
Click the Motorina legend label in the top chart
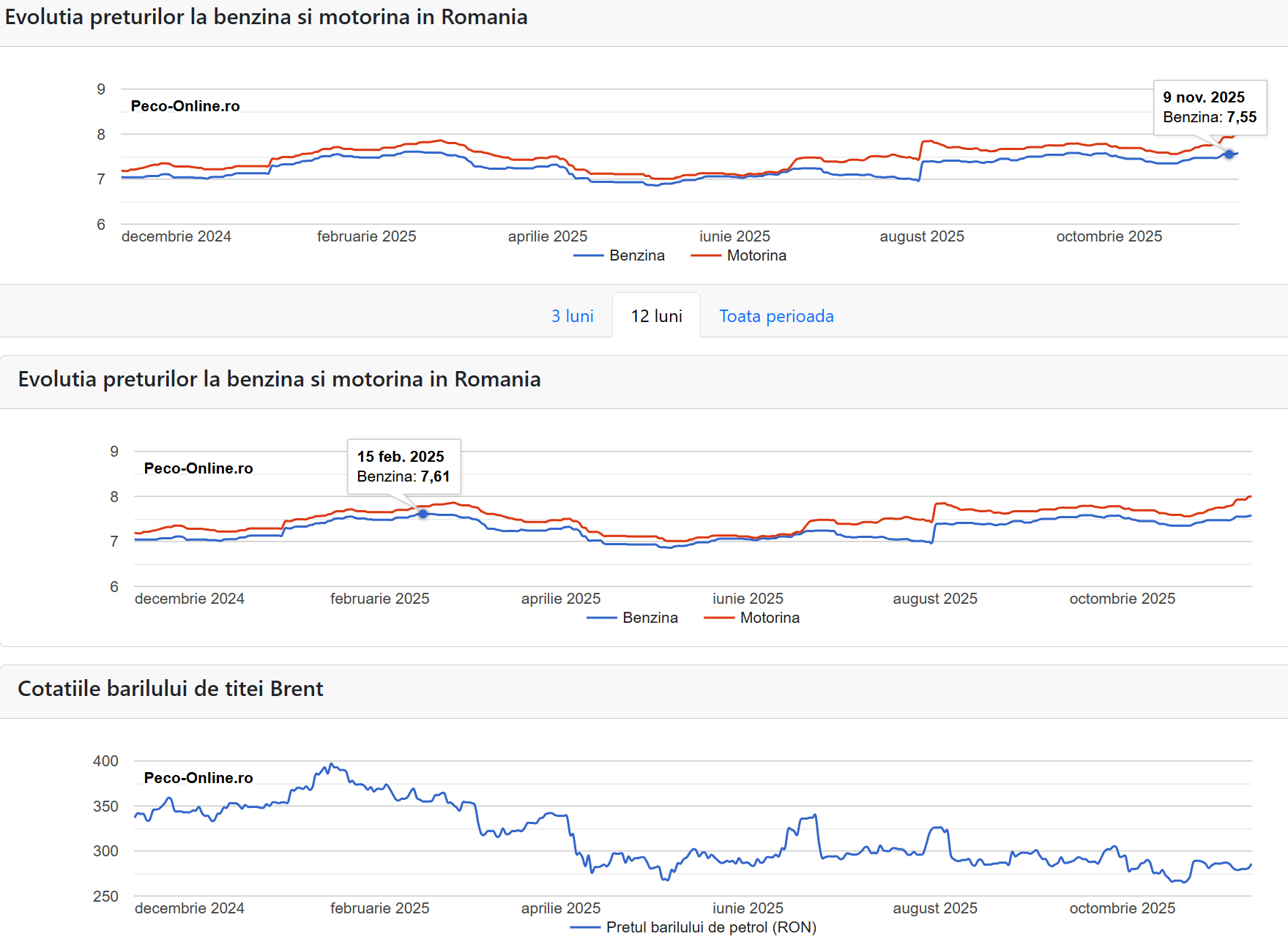756,255
